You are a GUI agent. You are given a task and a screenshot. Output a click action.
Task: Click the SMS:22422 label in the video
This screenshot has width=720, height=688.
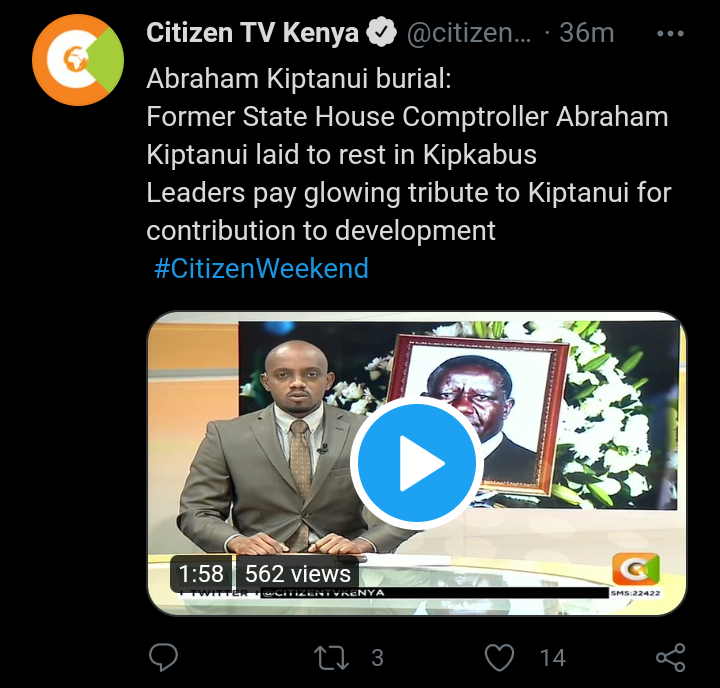pyautogui.click(x=636, y=593)
